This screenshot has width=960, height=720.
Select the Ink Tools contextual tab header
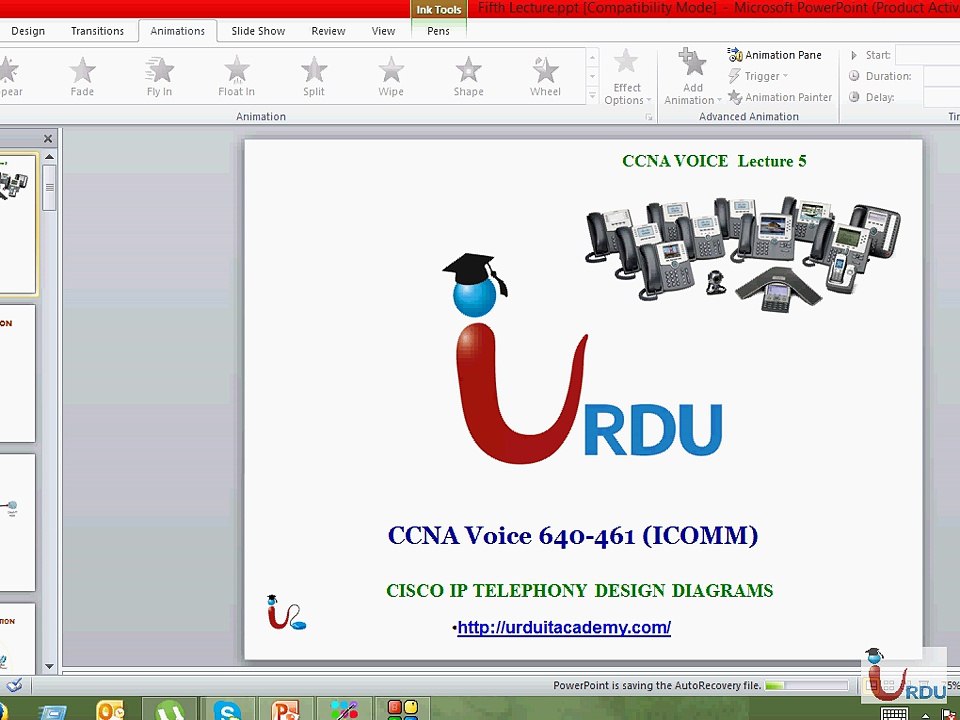tap(438, 9)
